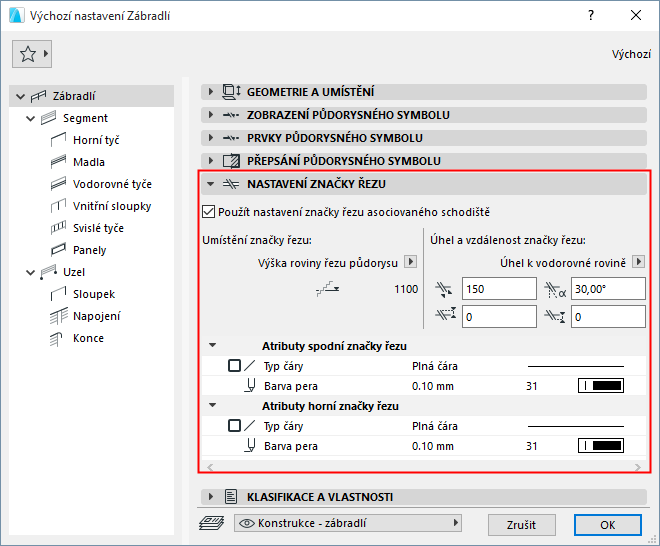Click the Zábradlí railing icon in tree
This screenshot has height=546, width=660.
[38, 96]
